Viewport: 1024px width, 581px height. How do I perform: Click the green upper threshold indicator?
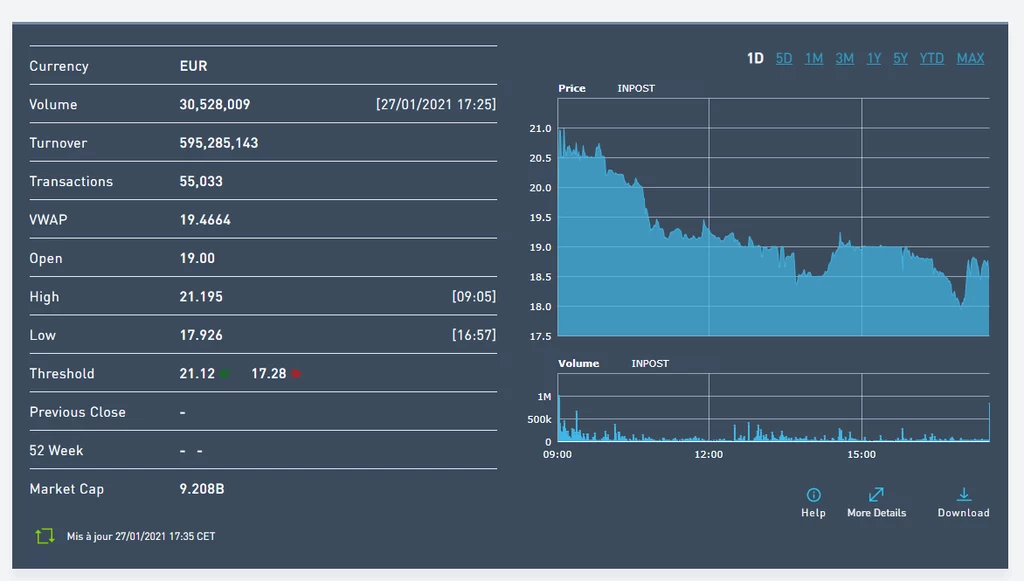click(224, 373)
